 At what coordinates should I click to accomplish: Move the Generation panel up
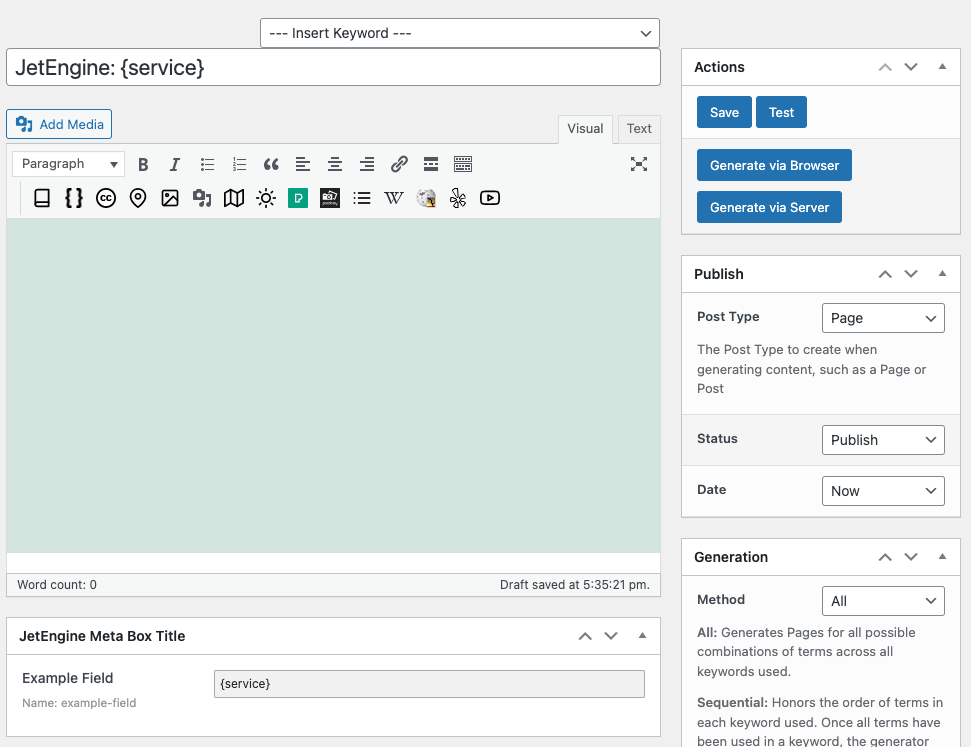click(886, 557)
